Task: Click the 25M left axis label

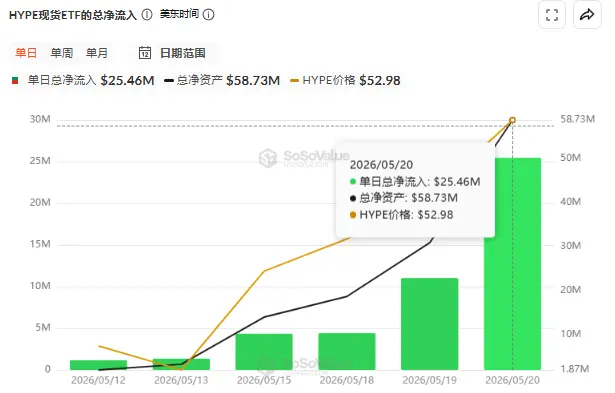Action: tap(40, 161)
